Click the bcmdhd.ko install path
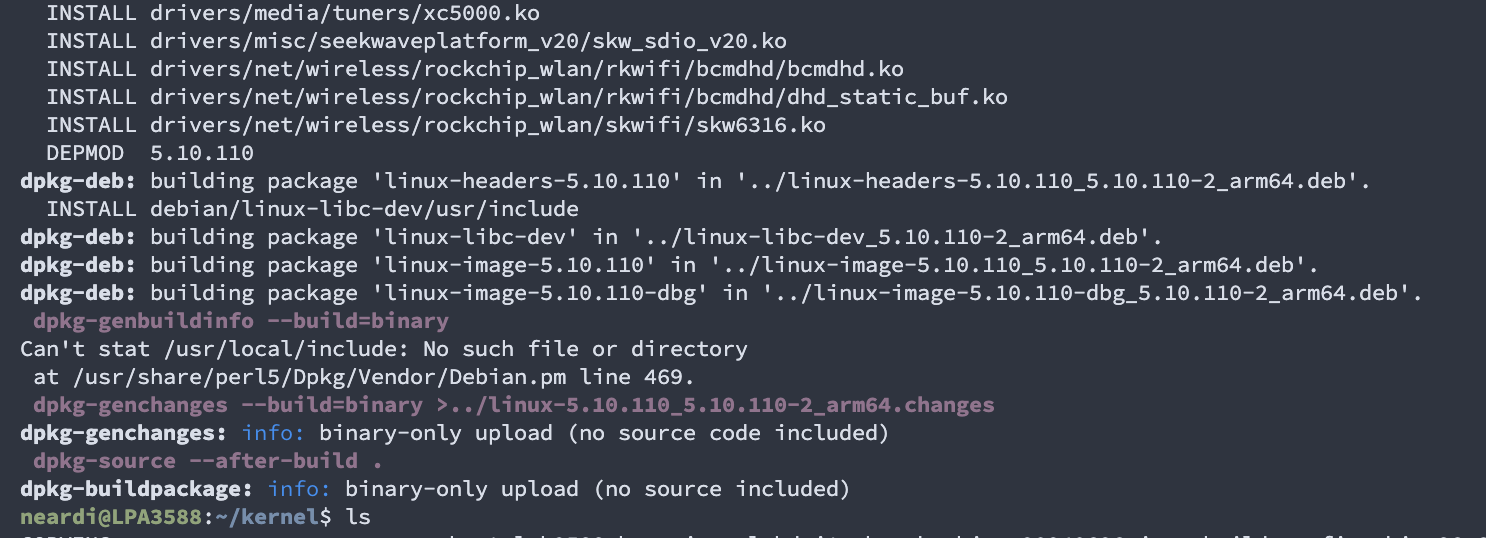The image size is (1486, 538). (527, 69)
